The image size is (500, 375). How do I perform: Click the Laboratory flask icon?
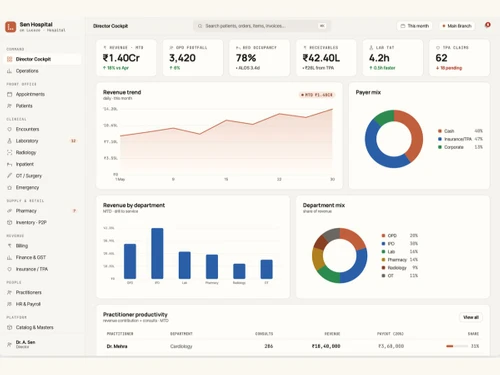[10, 141]
